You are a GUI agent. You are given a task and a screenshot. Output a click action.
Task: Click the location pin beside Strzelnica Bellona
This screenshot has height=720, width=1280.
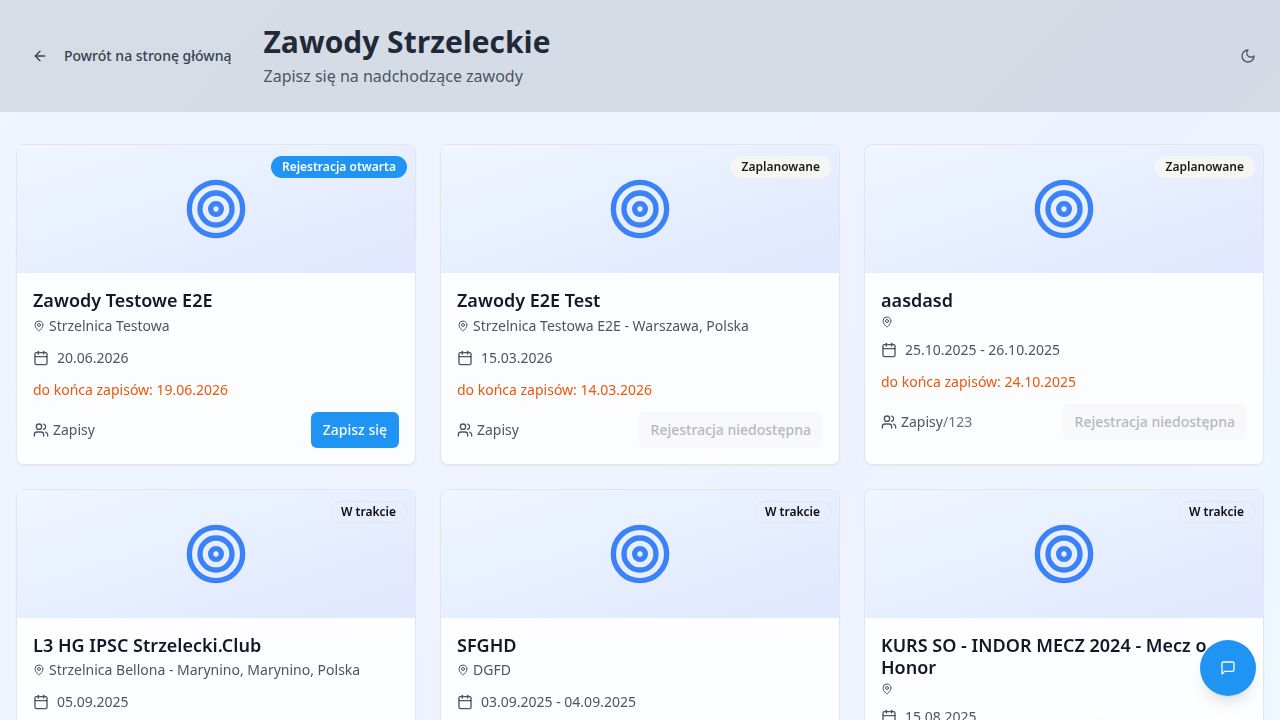click(x=39, y=670)
